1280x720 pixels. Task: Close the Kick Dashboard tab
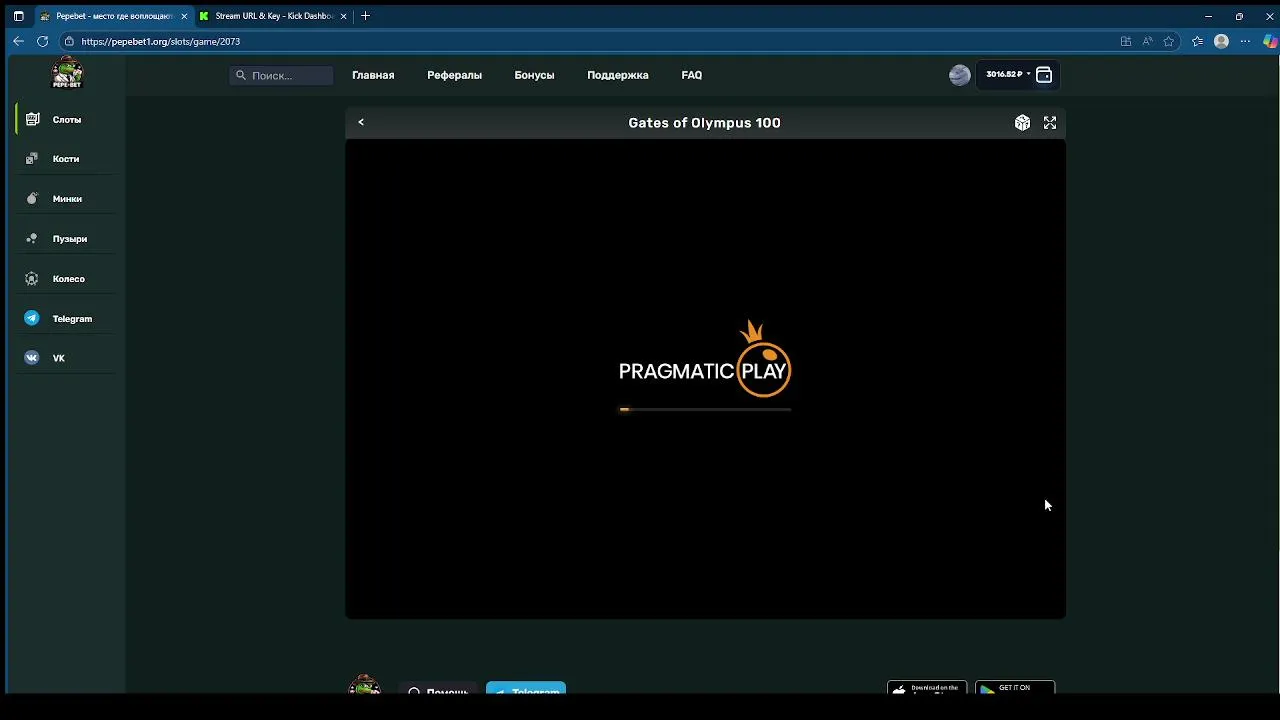344,16
